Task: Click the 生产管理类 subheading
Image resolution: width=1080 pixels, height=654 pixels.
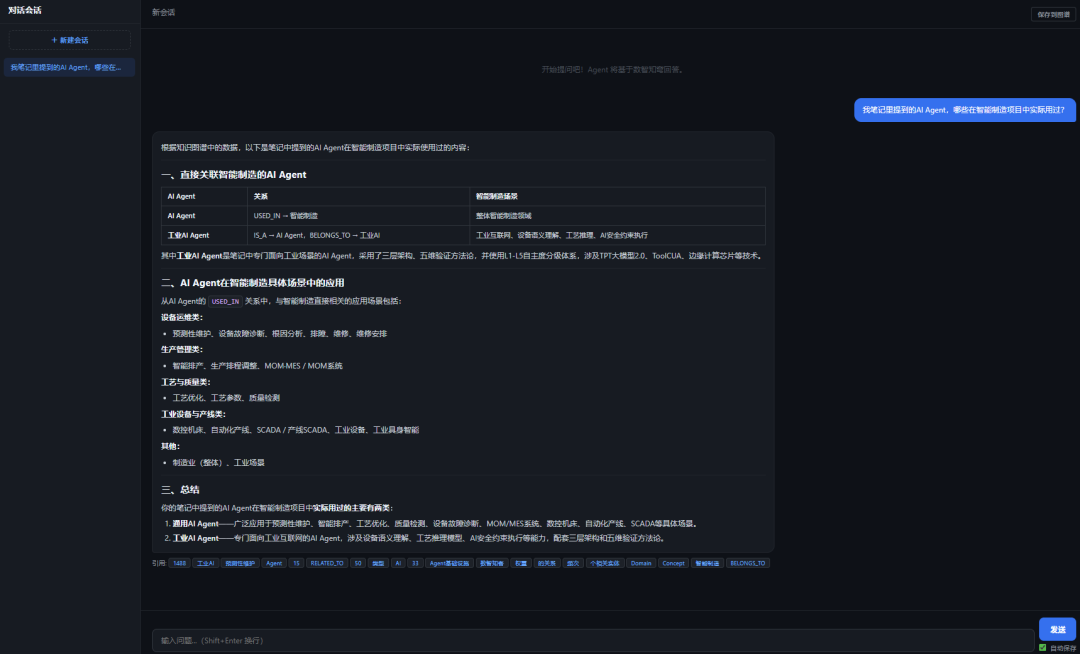Action: 182,350
